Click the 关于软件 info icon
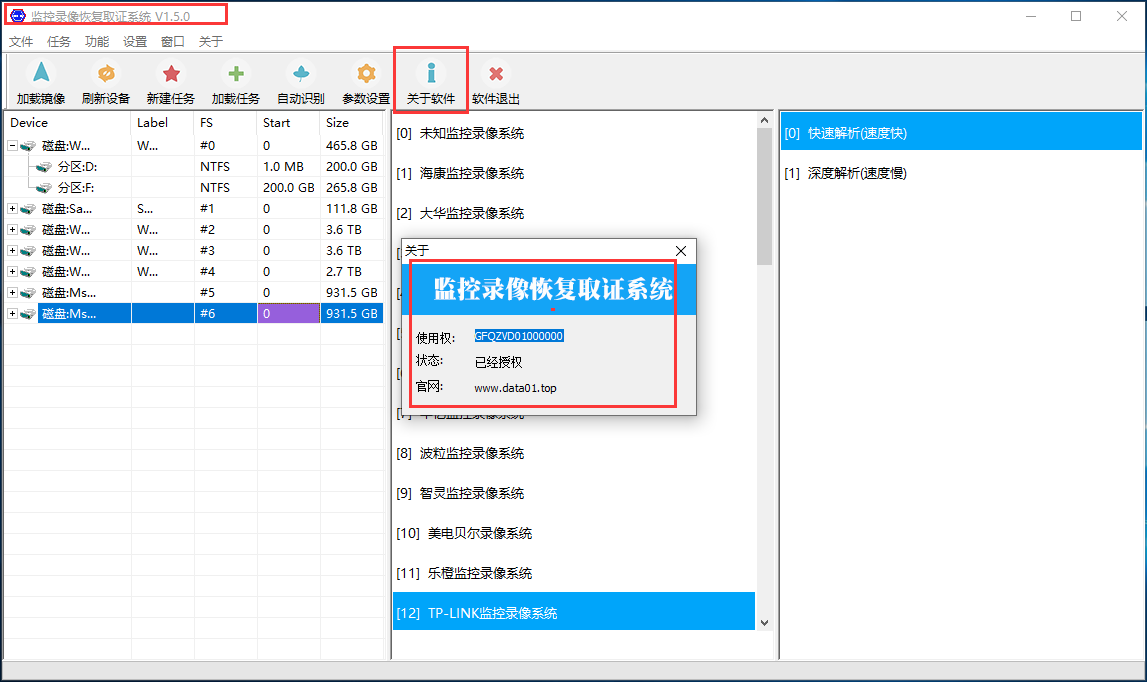The image size is (1147, 682). pos(431,75)
